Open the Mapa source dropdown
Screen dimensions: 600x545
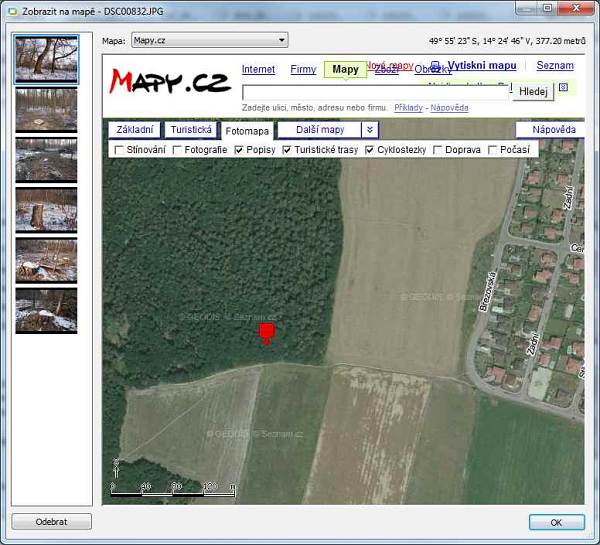(x=209, y=40)
